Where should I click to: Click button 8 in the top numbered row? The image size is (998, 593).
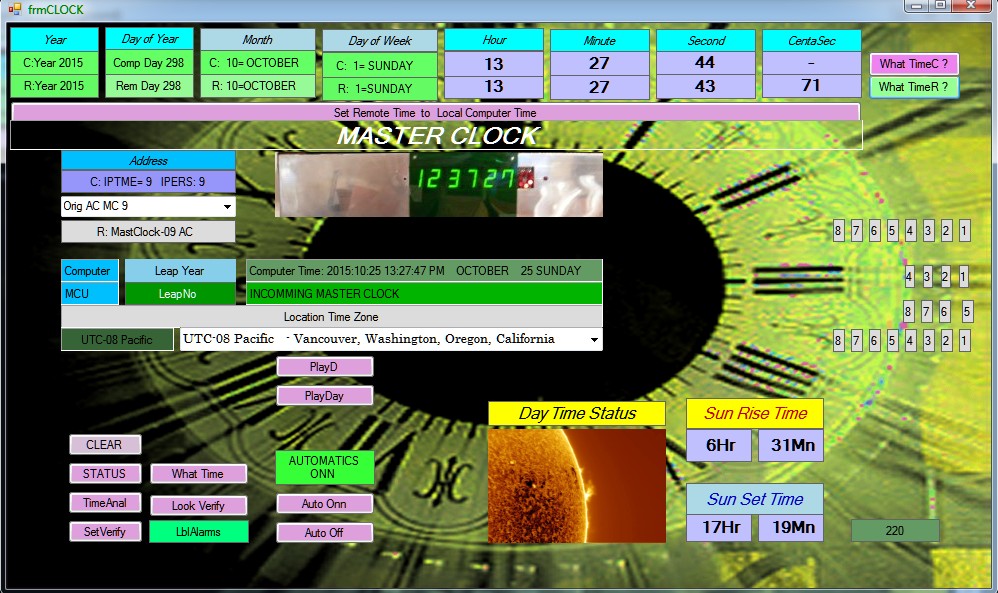838,230
